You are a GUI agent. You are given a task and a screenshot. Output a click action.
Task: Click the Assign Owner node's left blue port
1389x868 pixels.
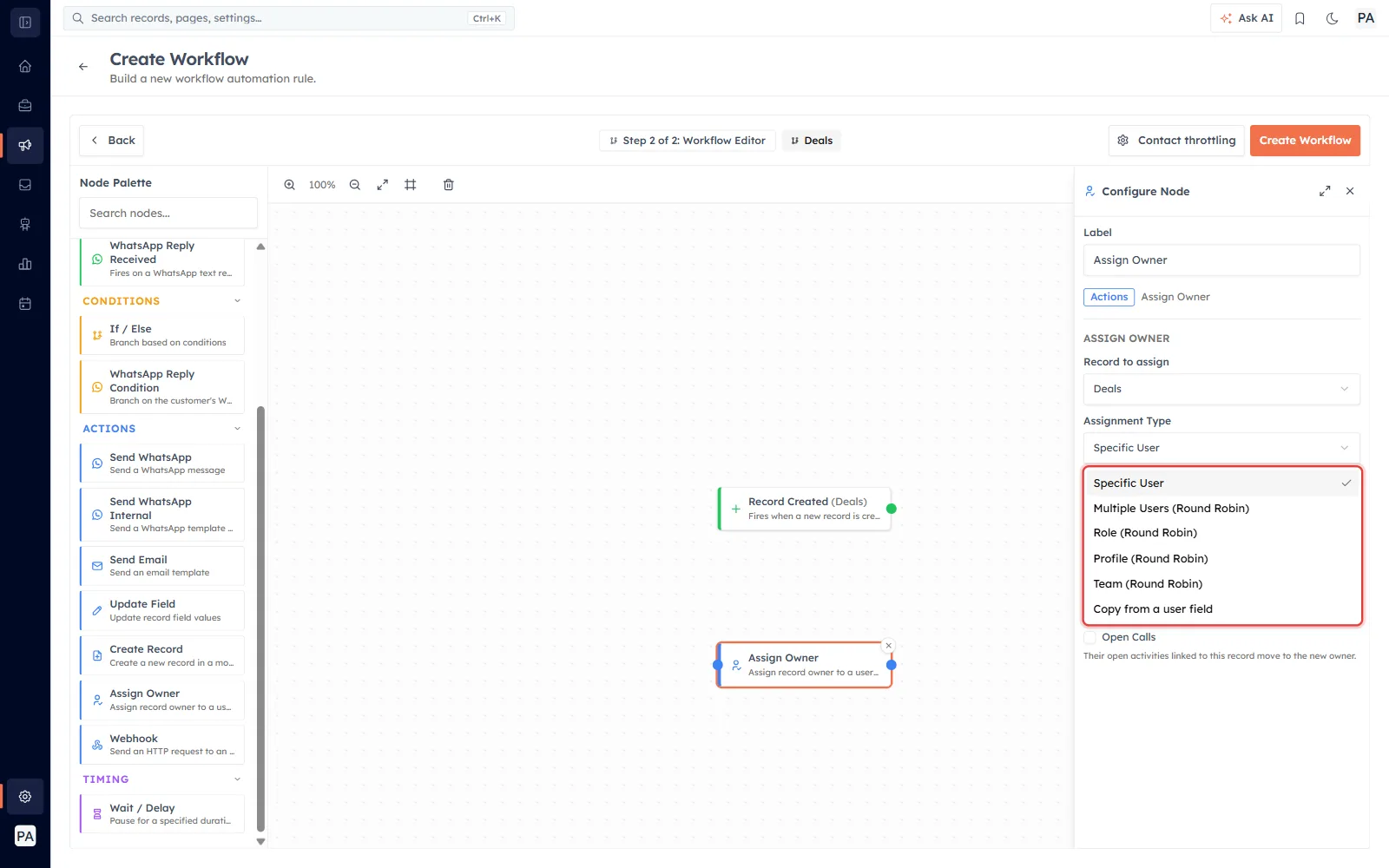coord(717,665)
